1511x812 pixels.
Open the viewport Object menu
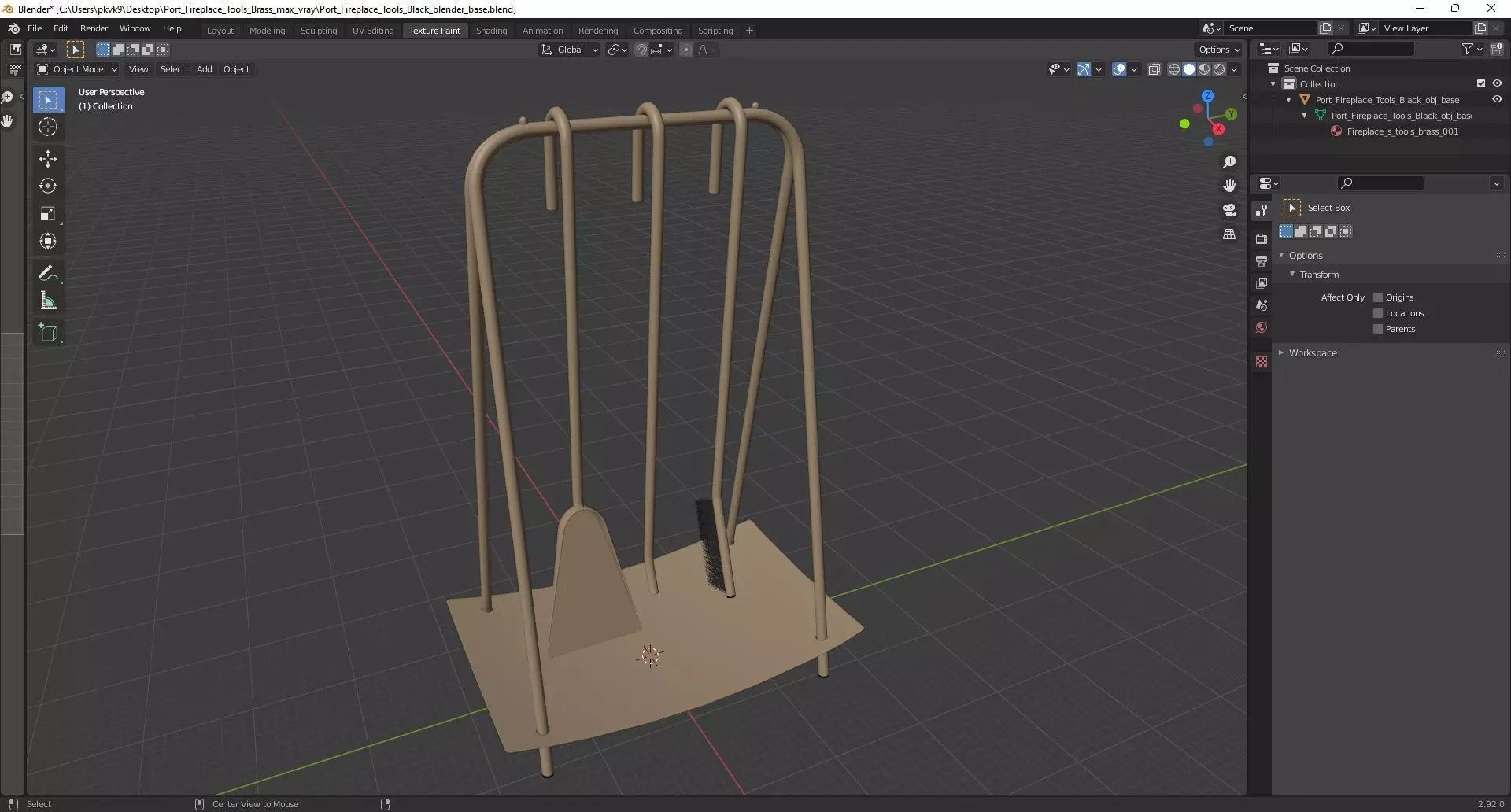pyautogui.click(x=236, y=69)
